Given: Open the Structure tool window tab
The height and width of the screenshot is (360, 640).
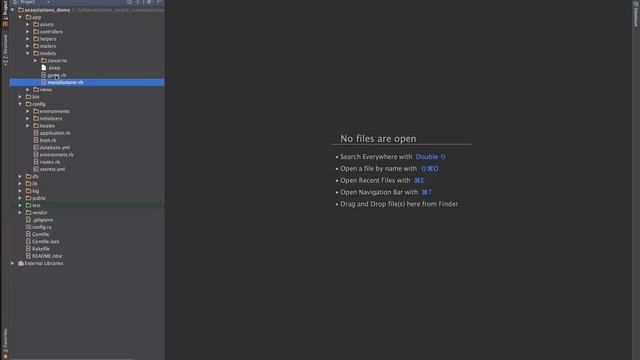Looking at the screenshot, I should click(5, 50).
